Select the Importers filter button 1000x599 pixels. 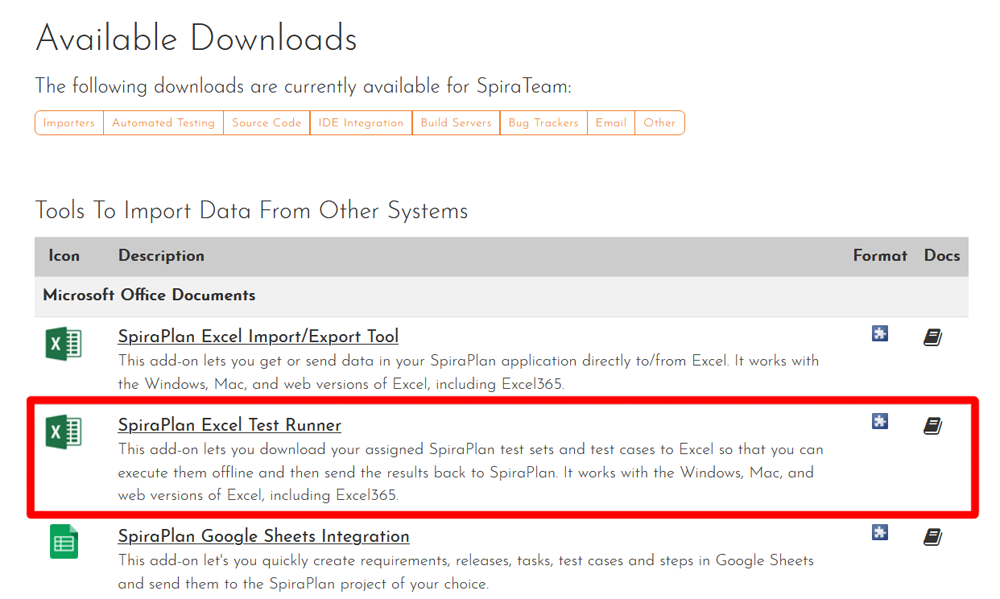[x=68, y=122]
